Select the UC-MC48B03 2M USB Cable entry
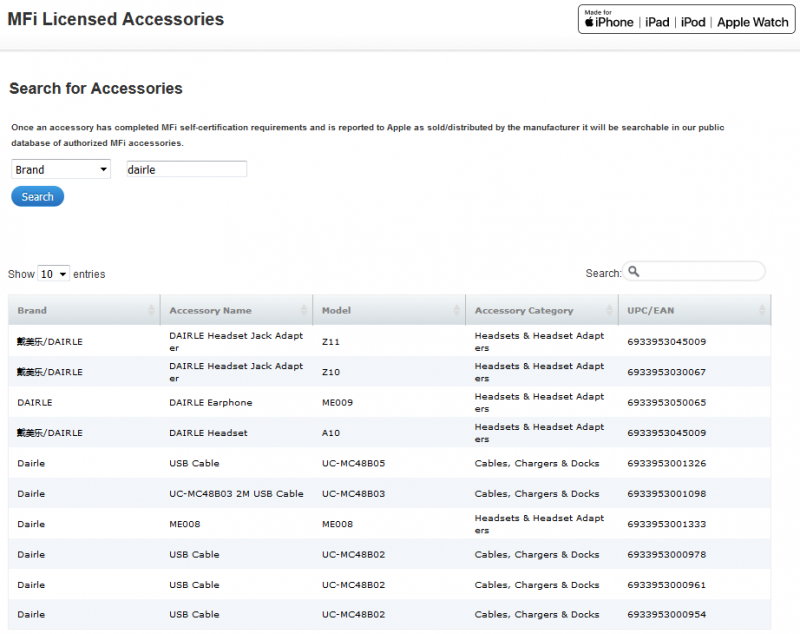The height and width of the screenshot is (634, 800). point(236,494)
